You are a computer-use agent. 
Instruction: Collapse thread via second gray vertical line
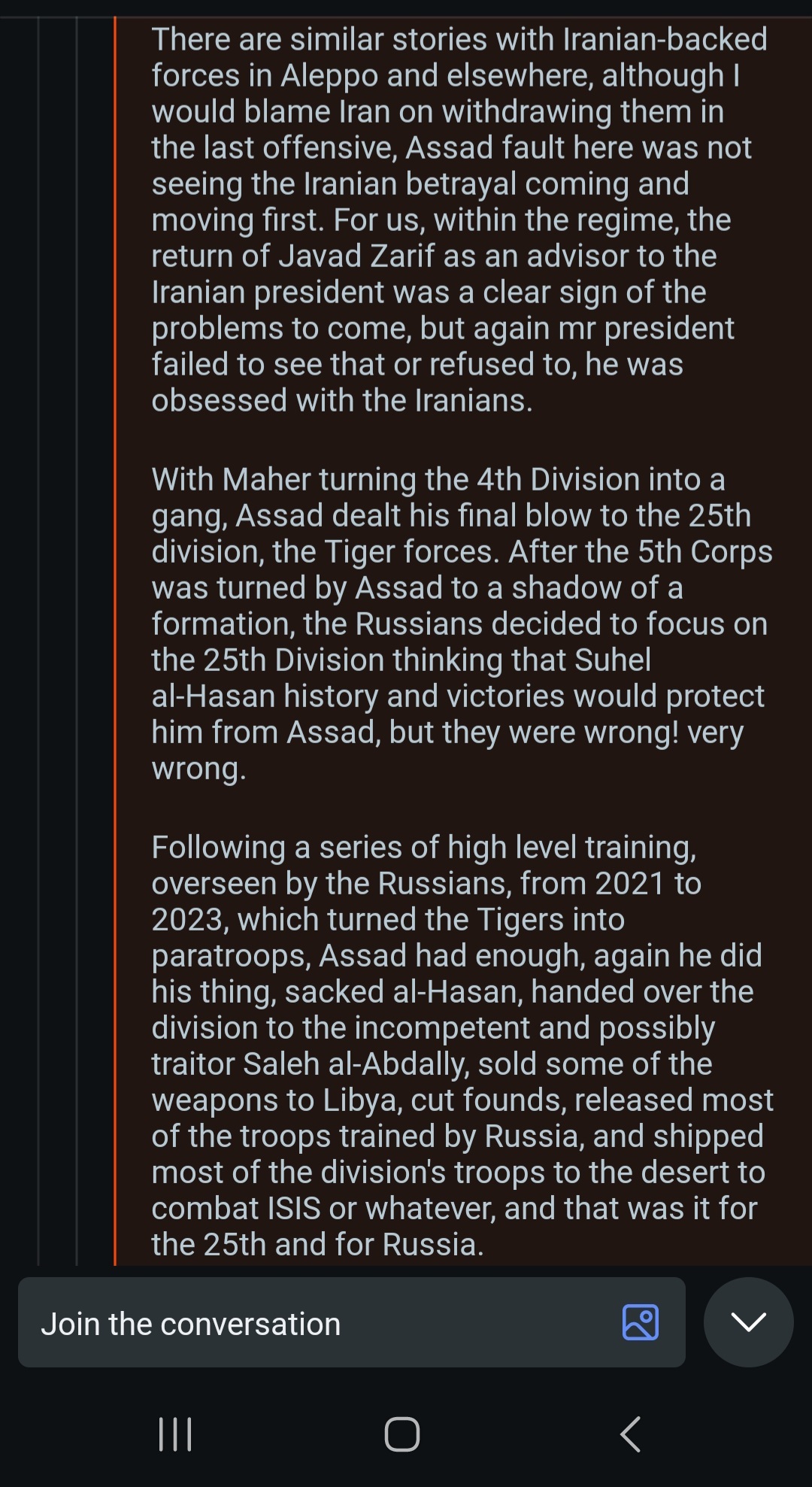point(77,640)
